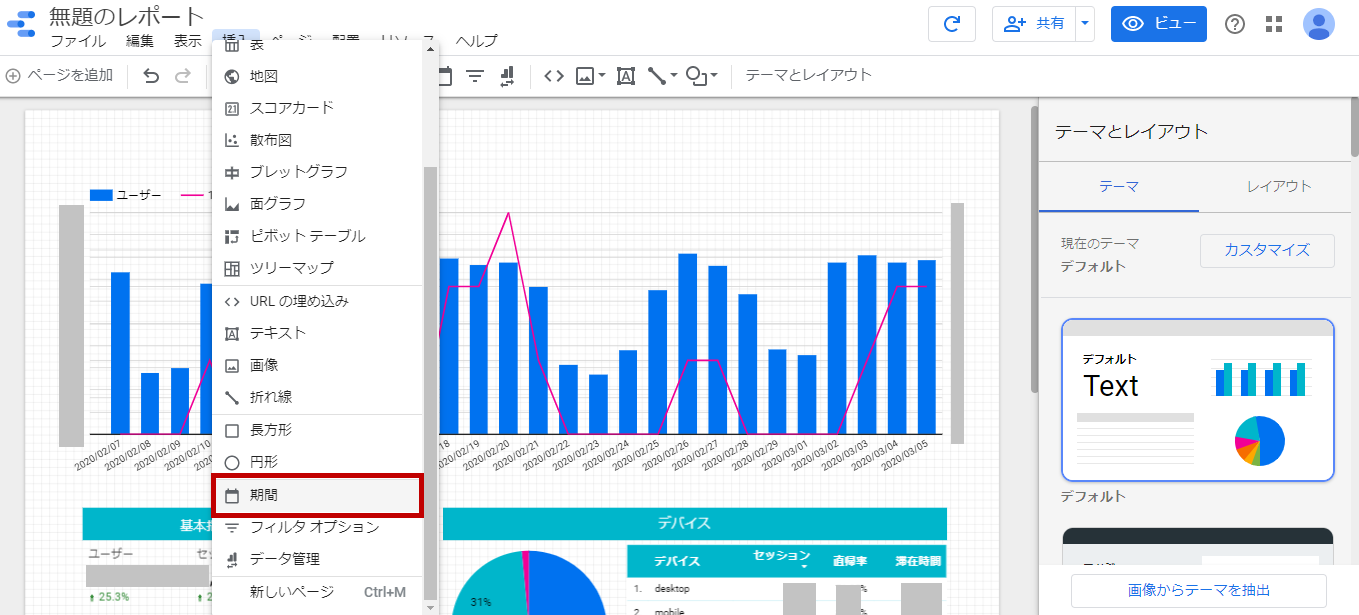
Task: Switch to the レイアウト tab
Action: point(1279,186)
